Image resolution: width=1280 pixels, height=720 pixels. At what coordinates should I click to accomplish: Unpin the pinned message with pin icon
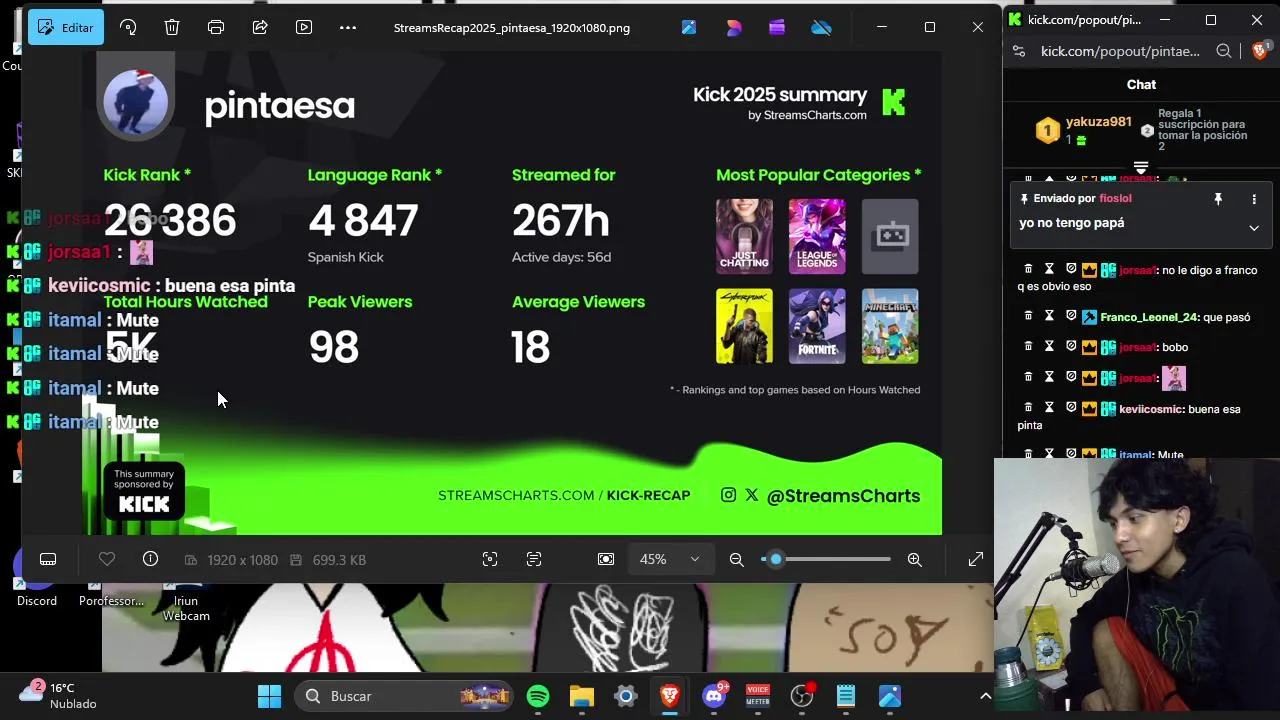1218,199
